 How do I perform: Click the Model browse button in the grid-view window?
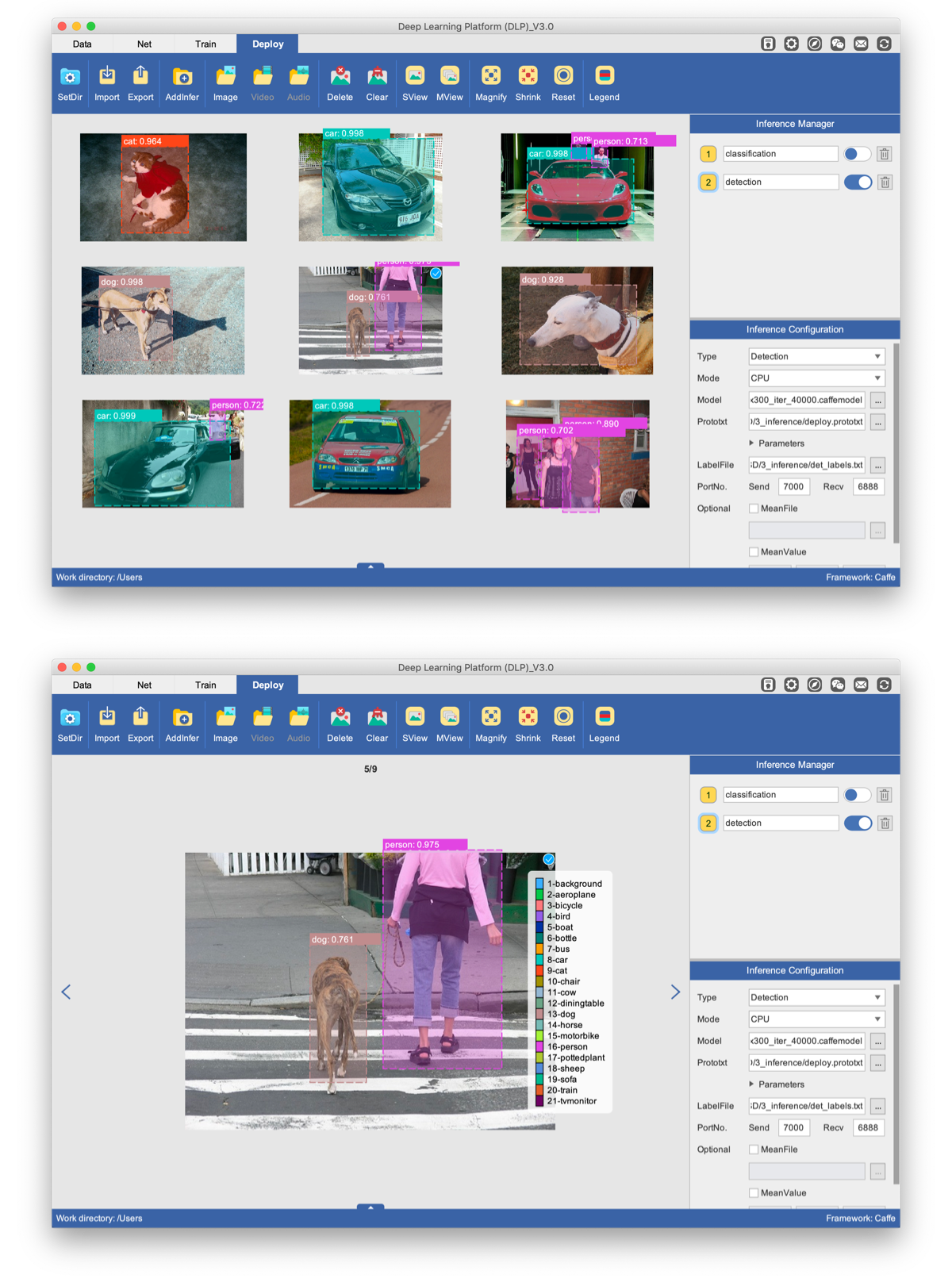coord(877,401)
